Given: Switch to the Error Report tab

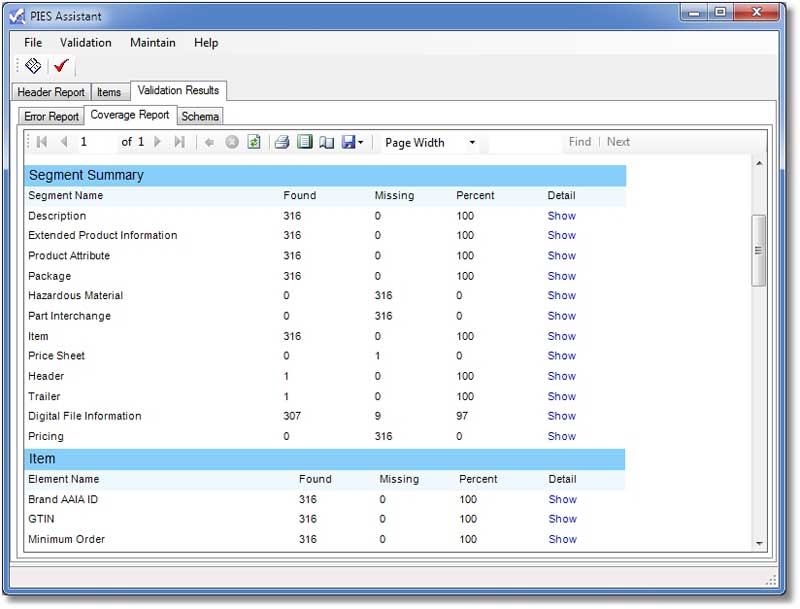Looking at the screenshot, I should 51,116.
